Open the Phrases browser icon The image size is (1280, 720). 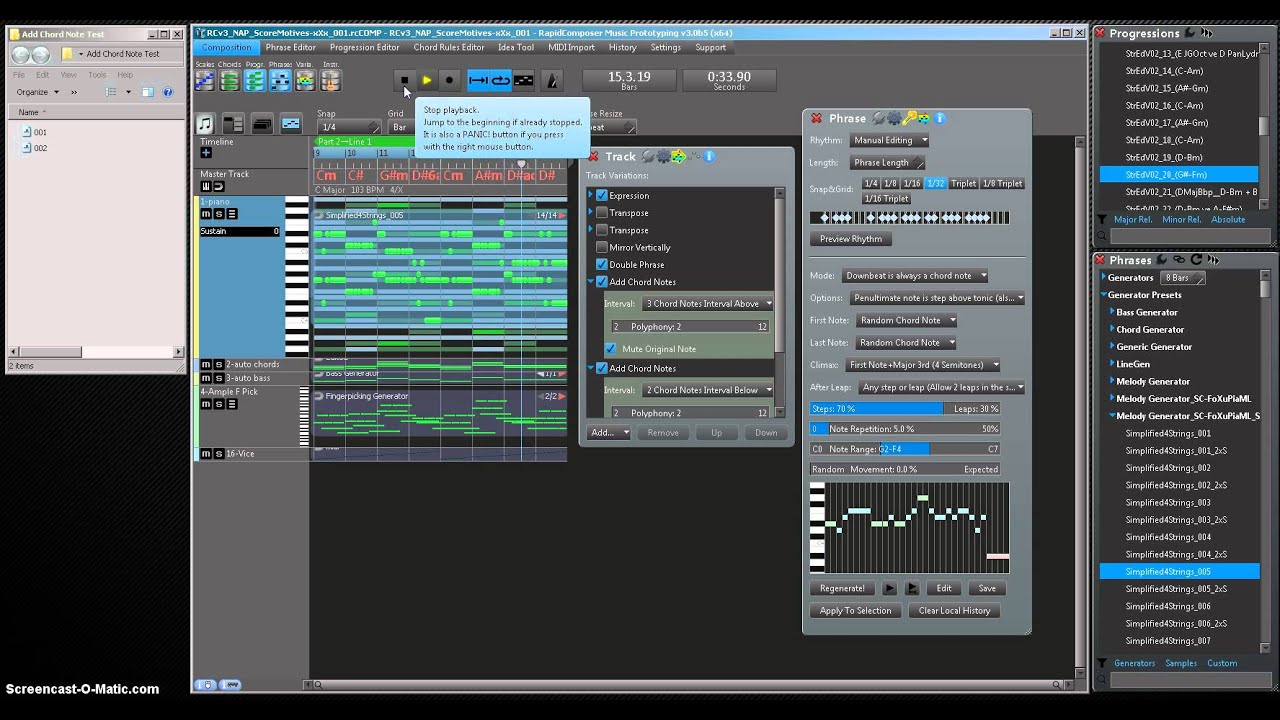[x=280, y=80]
